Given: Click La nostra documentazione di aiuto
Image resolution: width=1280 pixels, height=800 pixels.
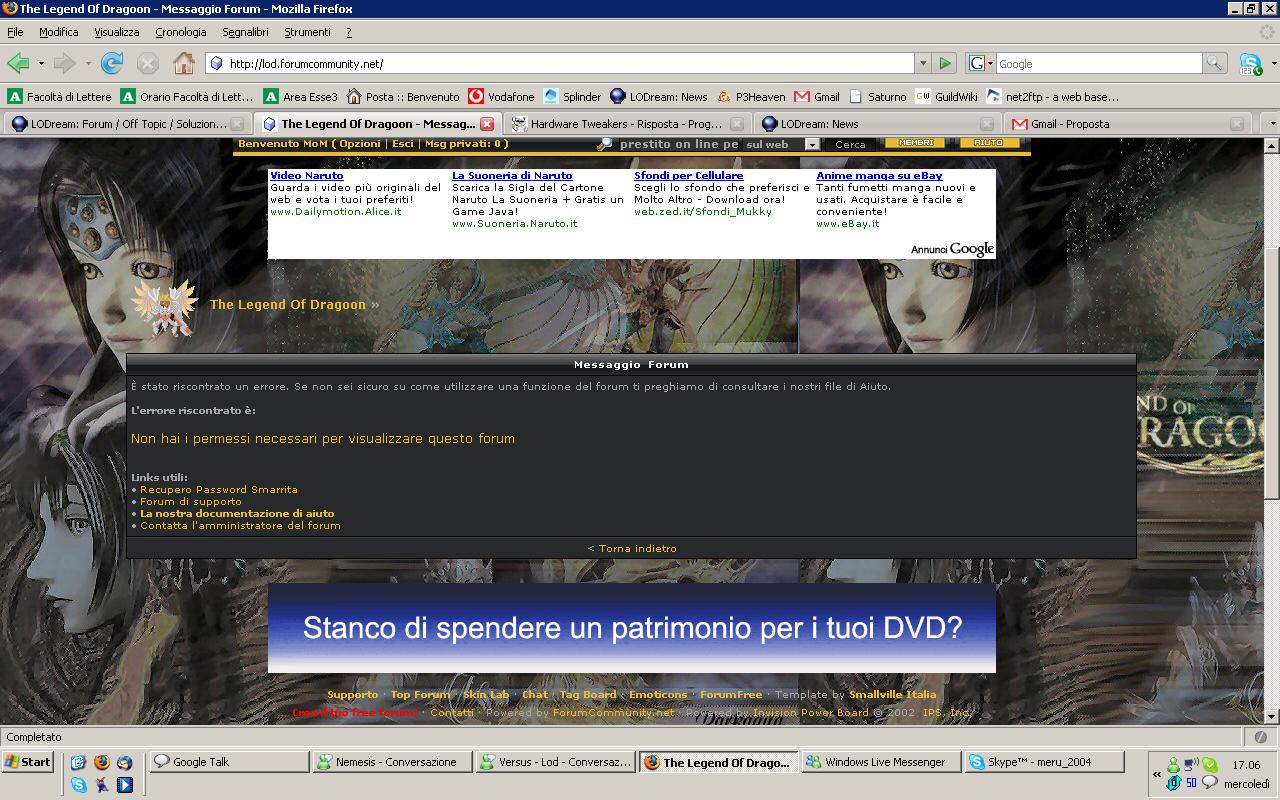Looking at the screenshot, I should [x=237, y=514].
